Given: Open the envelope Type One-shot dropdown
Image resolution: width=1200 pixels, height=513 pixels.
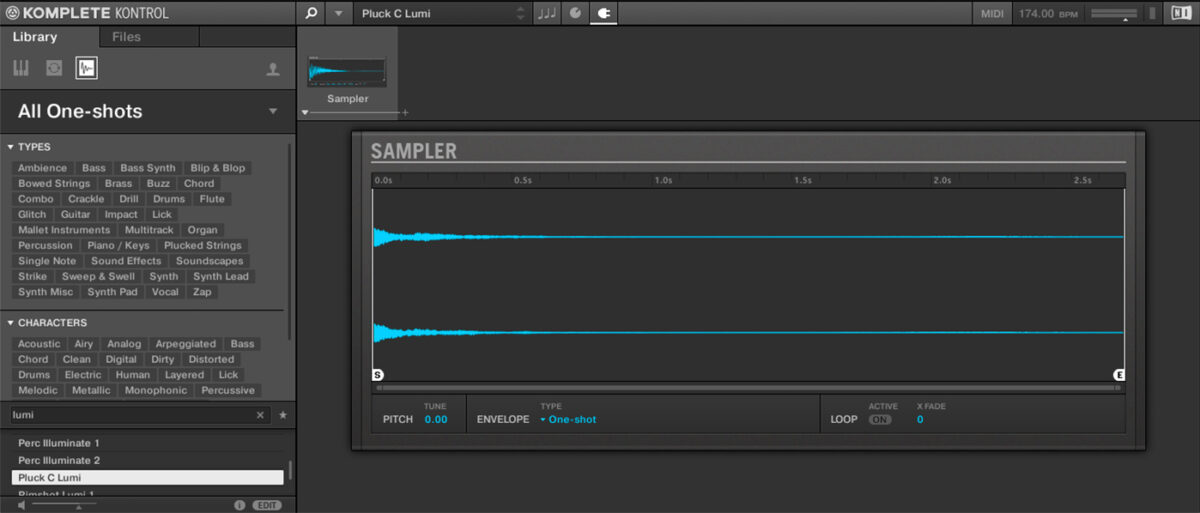Looking at the screenshot, I should [x=568, y=419].
